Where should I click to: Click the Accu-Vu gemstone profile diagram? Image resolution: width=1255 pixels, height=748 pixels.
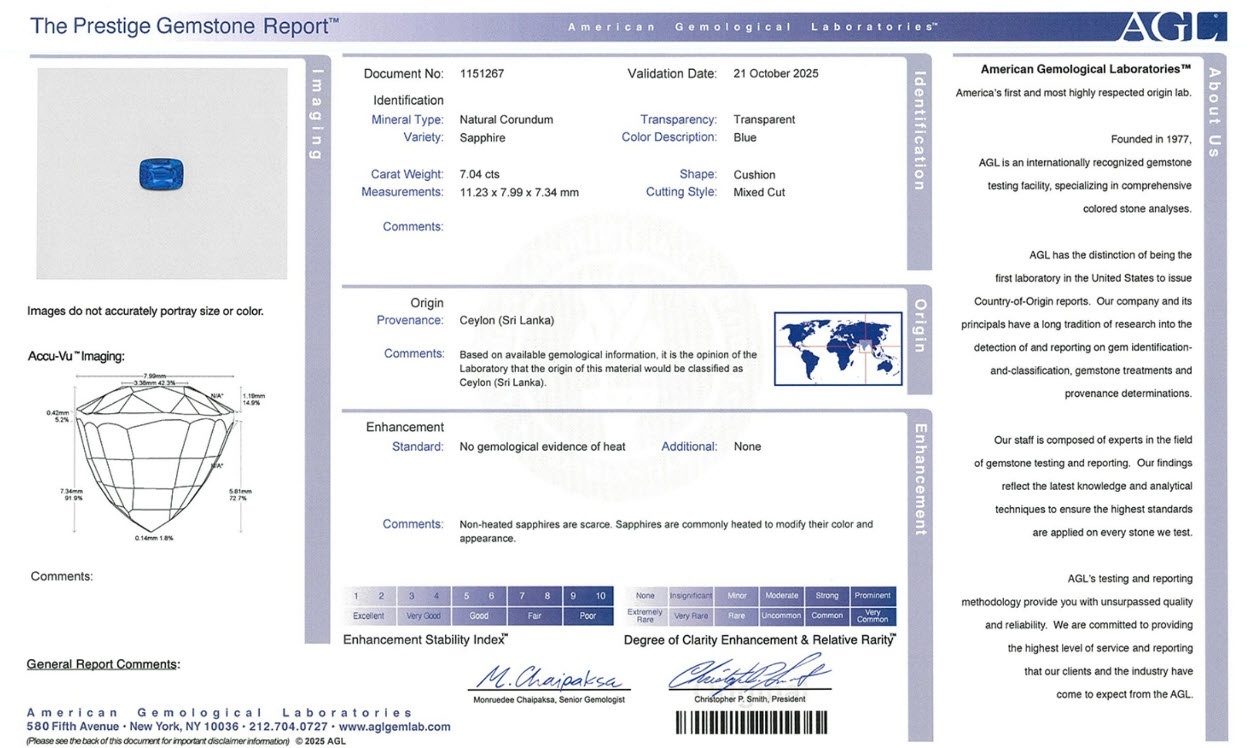coord(155,458)
